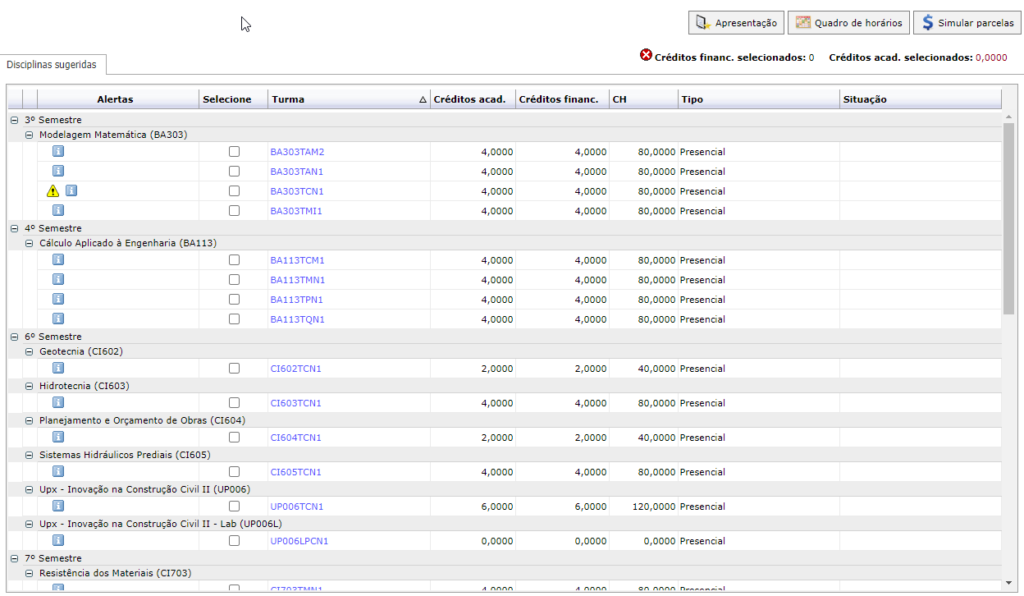Switch to Disciplinas sugeridas tab
This screenshot has width=1024, height=596.
click(x=52, y=64)
